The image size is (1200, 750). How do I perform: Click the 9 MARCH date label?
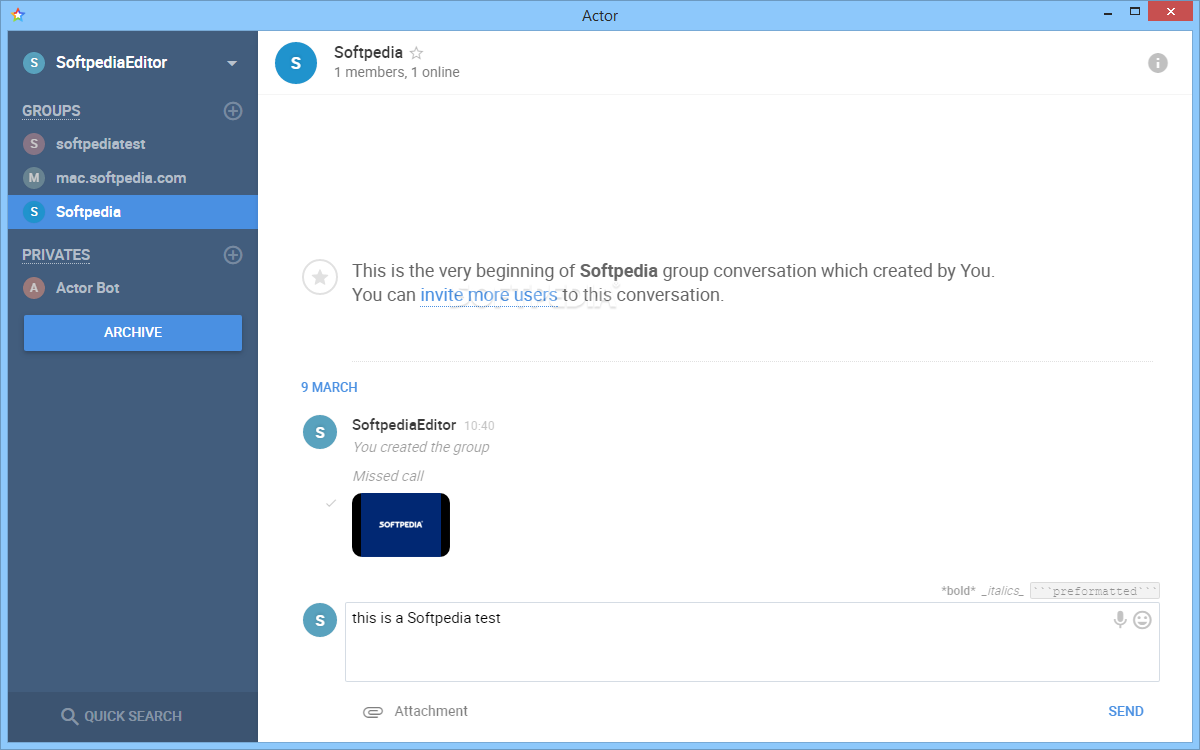click(329, 388)
